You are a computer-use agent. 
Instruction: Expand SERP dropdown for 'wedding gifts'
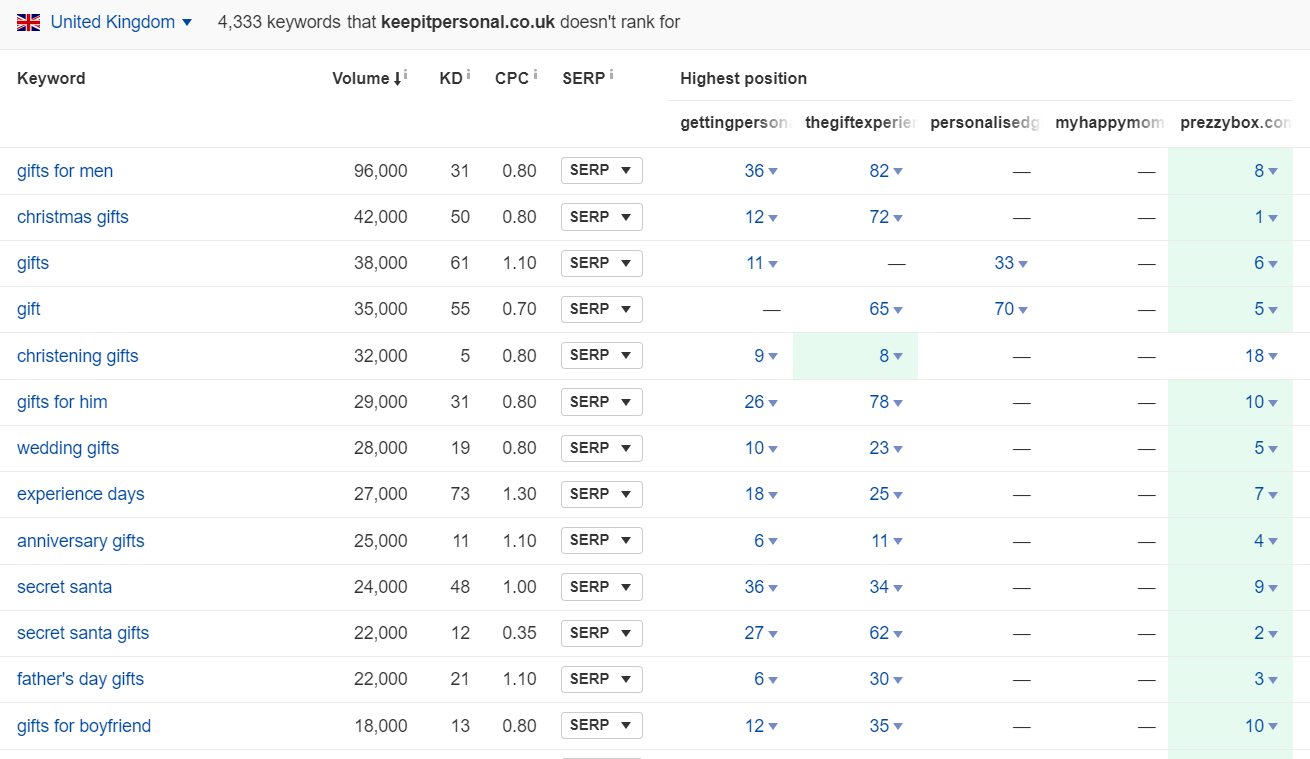click(x=601, y=448)
